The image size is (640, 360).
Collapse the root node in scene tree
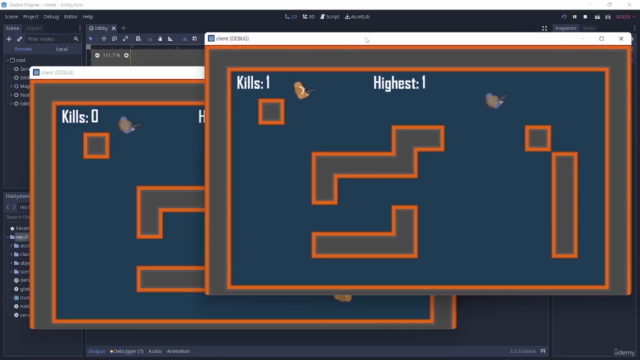[7, 60]
